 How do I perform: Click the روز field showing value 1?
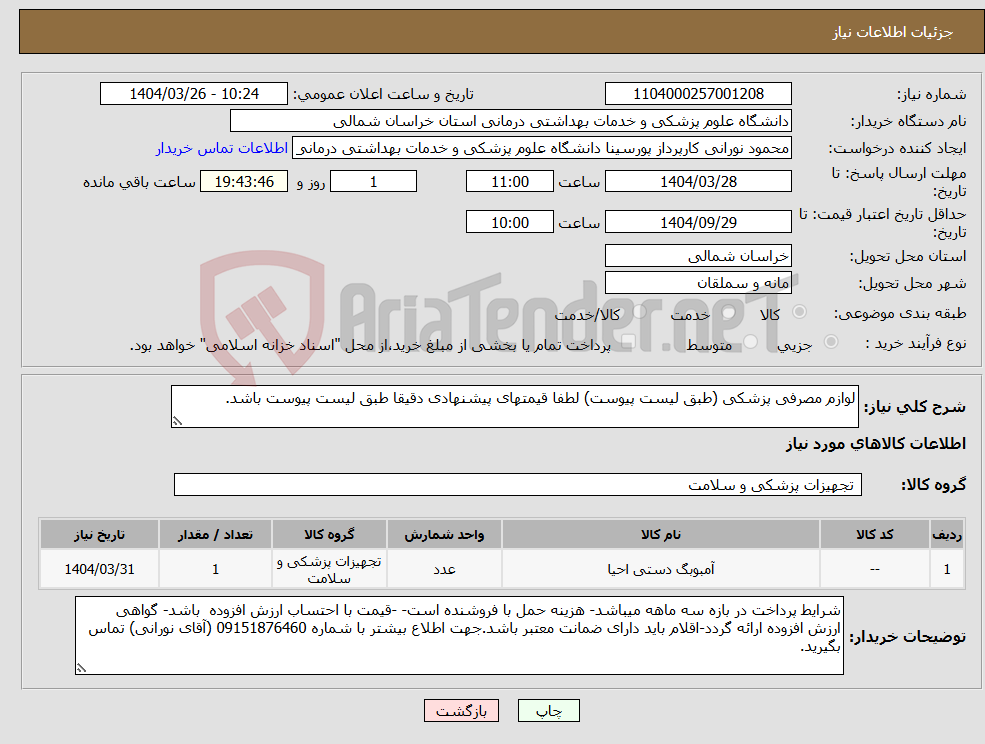pyautogui.click(x=373, y=181)
